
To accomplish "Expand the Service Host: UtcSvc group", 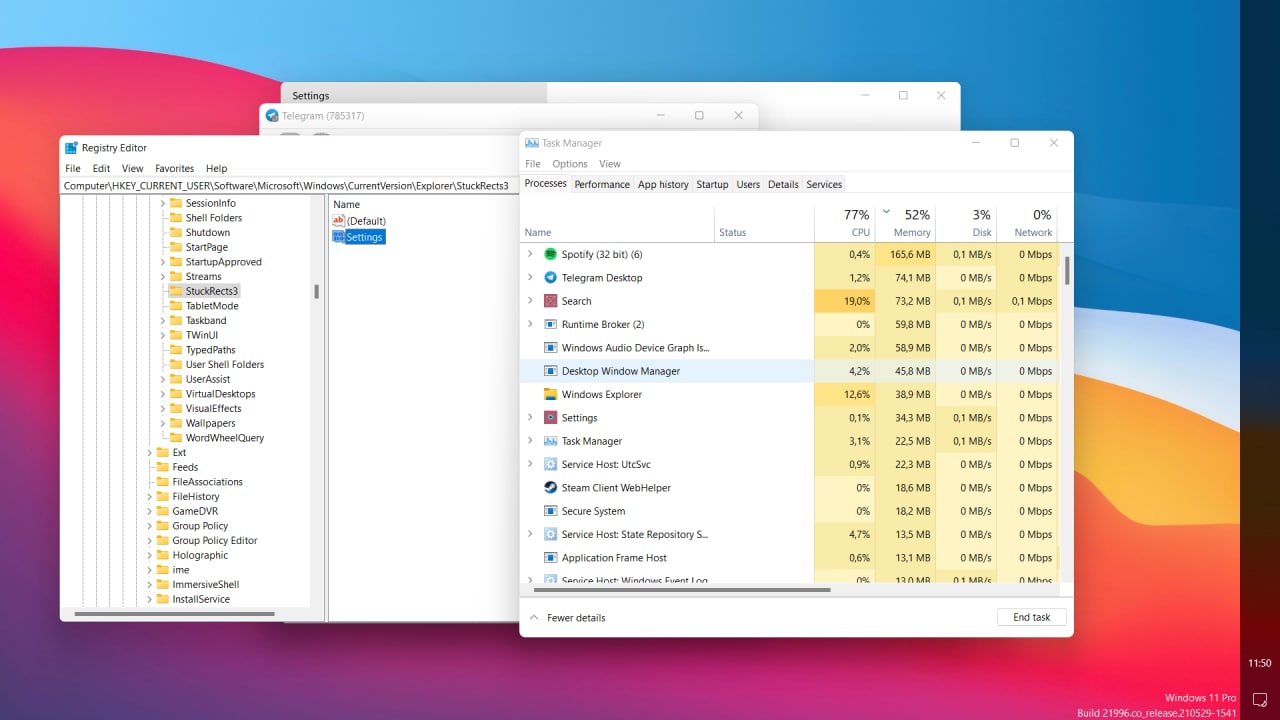I will [x=530, y=464].
